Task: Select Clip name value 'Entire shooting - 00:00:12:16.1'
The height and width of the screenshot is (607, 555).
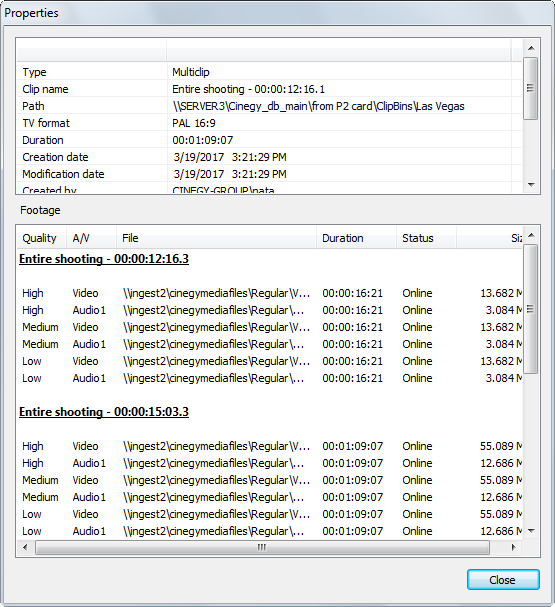Action: pyautogui.click(x=248, y=89)
